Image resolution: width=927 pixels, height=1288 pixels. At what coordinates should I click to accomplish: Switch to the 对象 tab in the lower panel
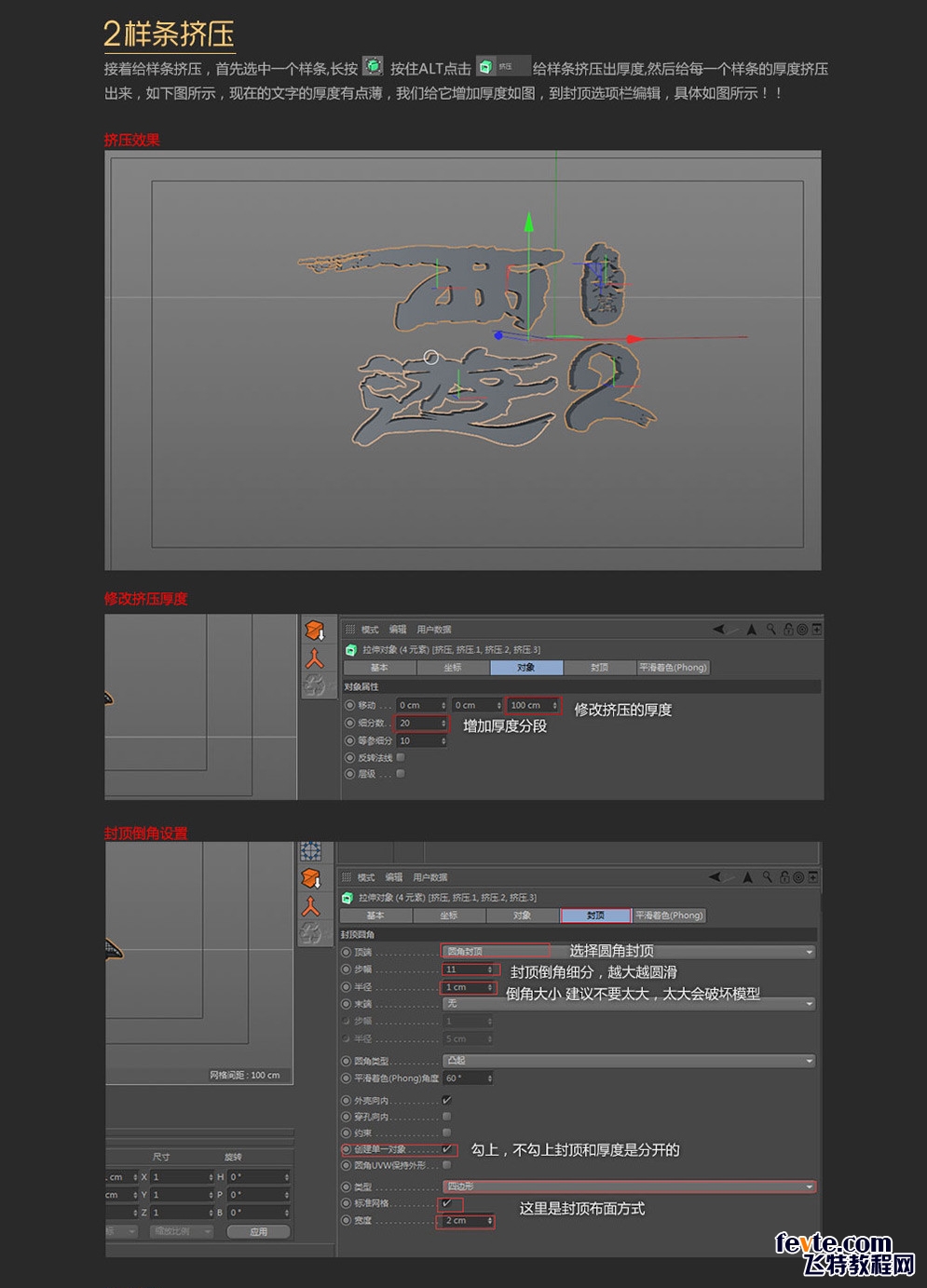(x=523, y=915)
